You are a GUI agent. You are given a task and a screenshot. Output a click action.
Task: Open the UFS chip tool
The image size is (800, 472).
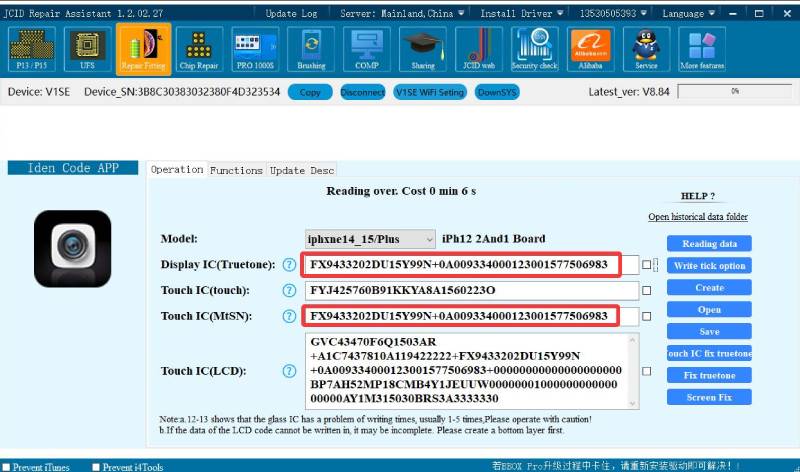(x=87, y=49)
